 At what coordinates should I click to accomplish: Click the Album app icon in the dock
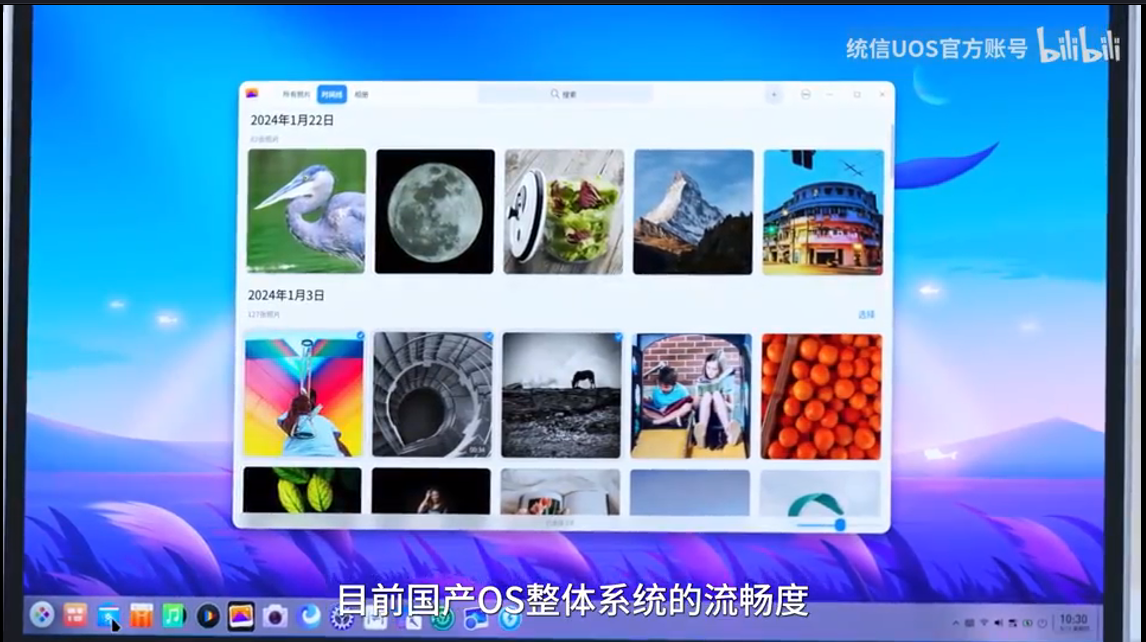pos(240,616)
